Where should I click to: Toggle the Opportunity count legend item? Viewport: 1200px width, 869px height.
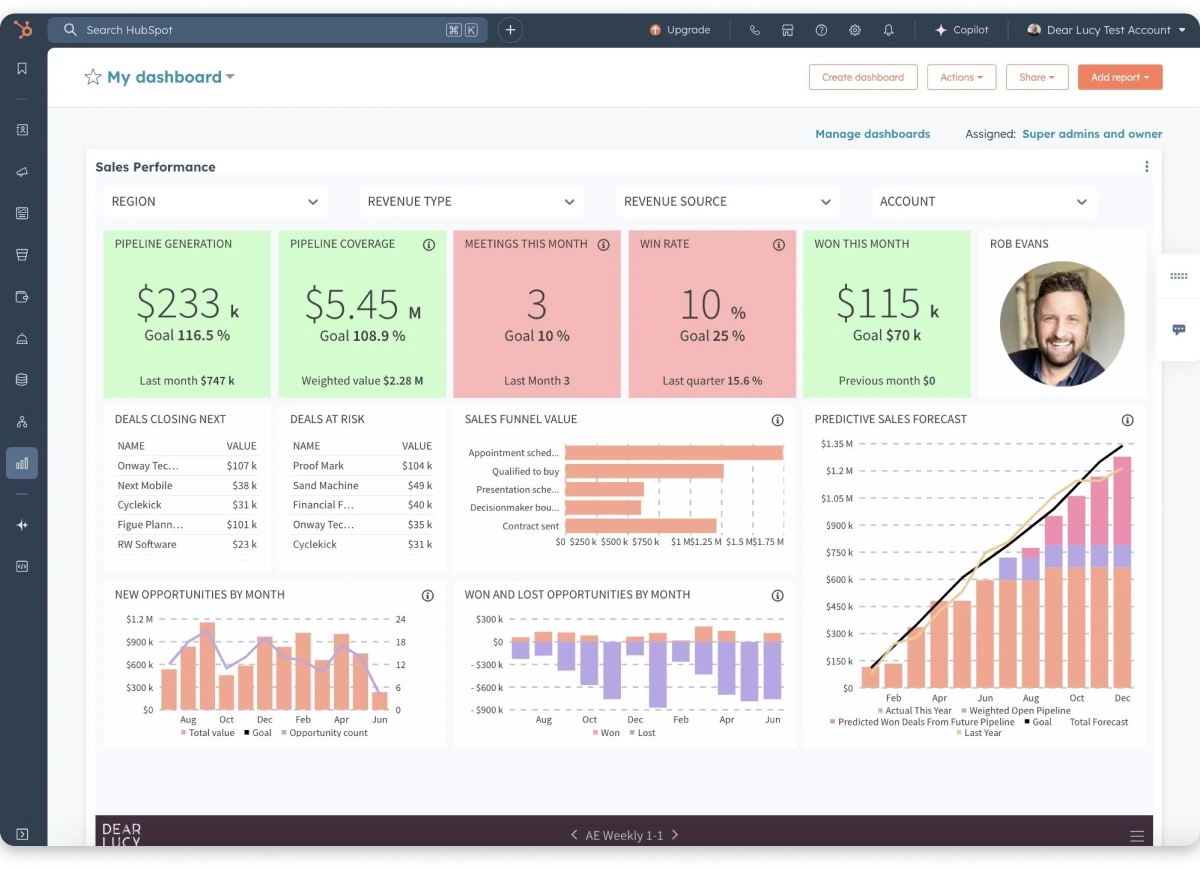tap(324, 733)
